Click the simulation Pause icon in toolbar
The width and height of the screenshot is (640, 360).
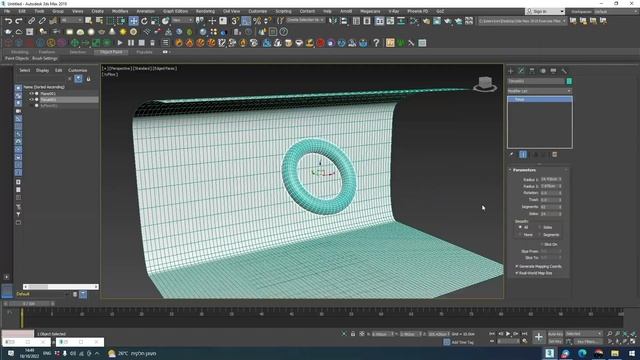131,42
